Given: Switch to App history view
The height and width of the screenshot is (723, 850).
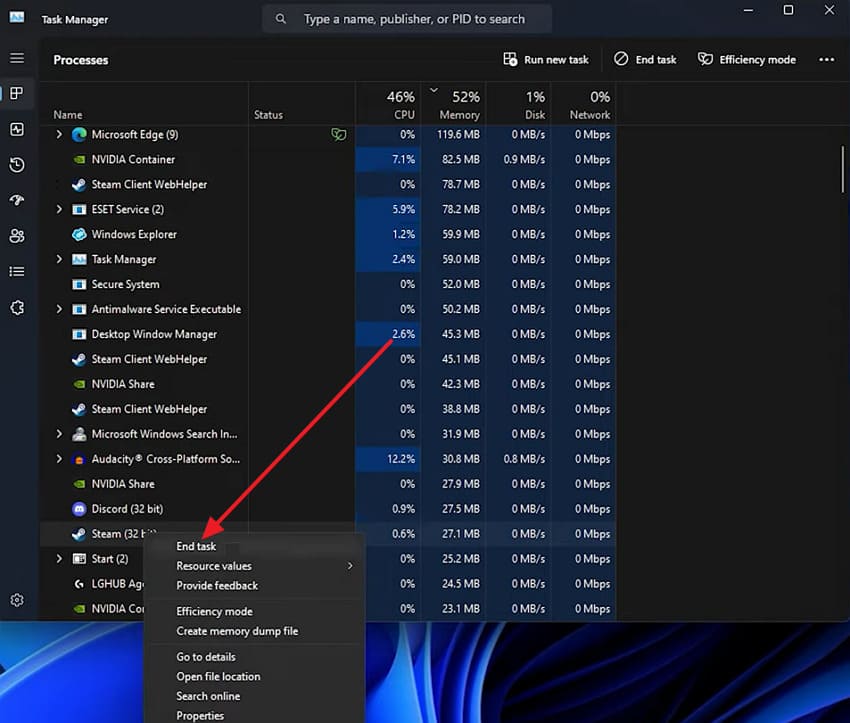Looking at the screenshot, I should click(x=17, y=164).
